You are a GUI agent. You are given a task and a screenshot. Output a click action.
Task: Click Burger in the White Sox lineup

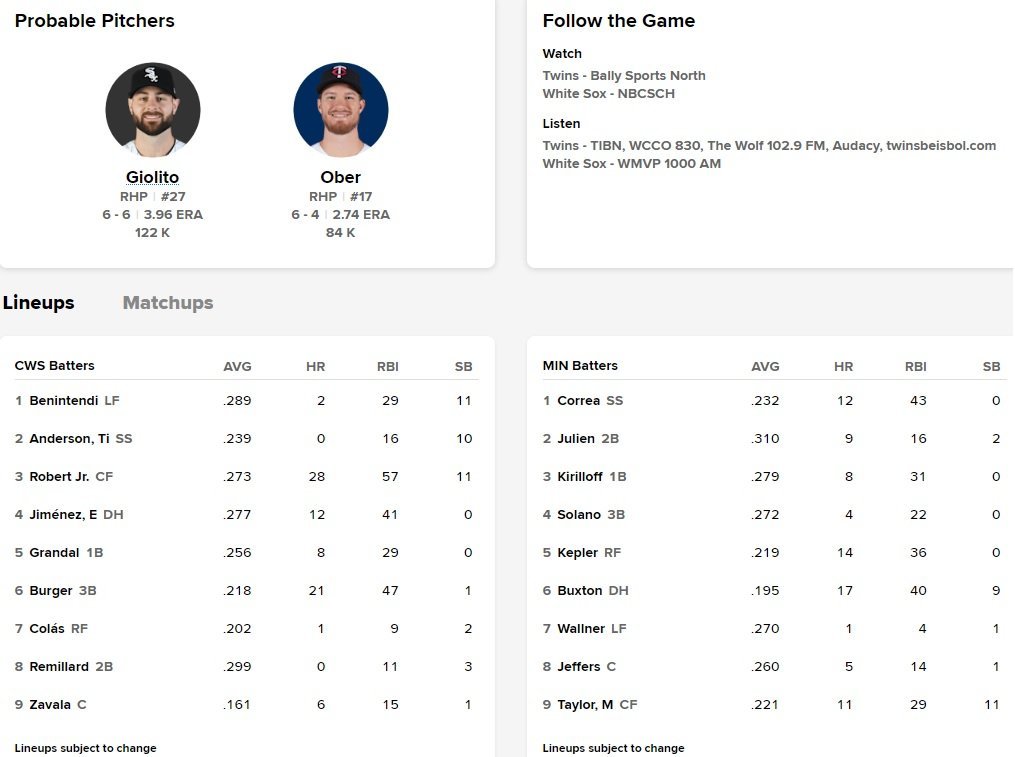51,591
